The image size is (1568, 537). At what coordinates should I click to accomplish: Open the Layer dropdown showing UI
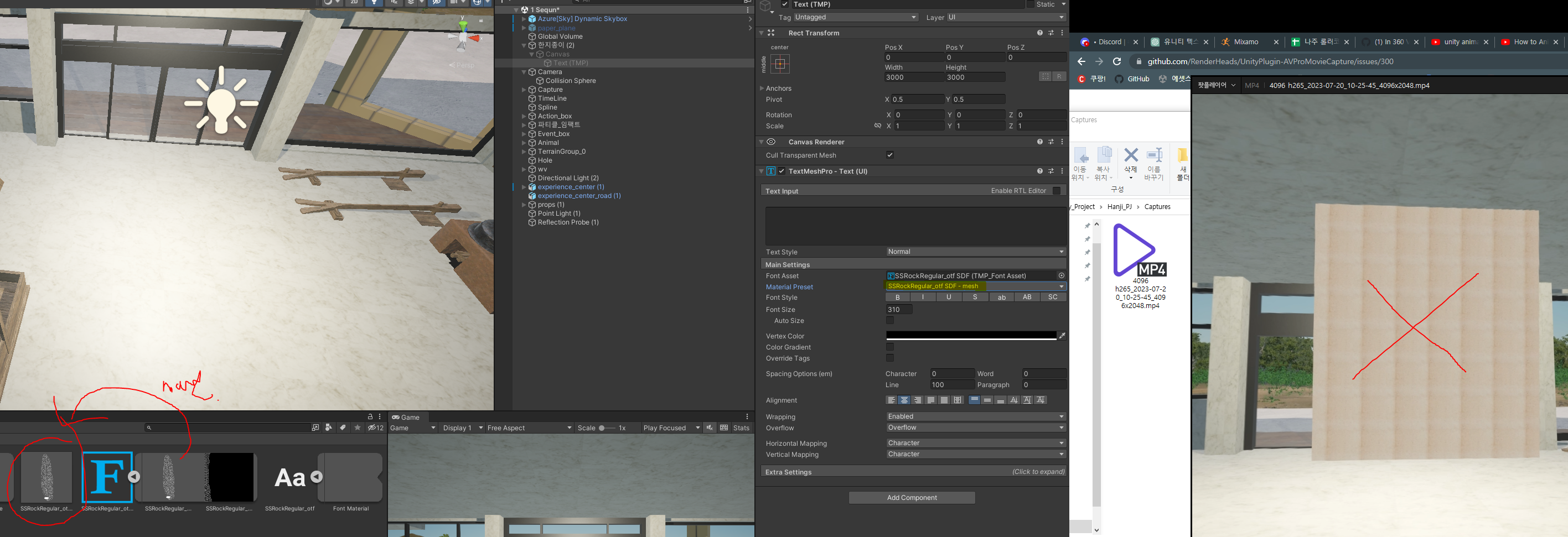[1005, 17]
